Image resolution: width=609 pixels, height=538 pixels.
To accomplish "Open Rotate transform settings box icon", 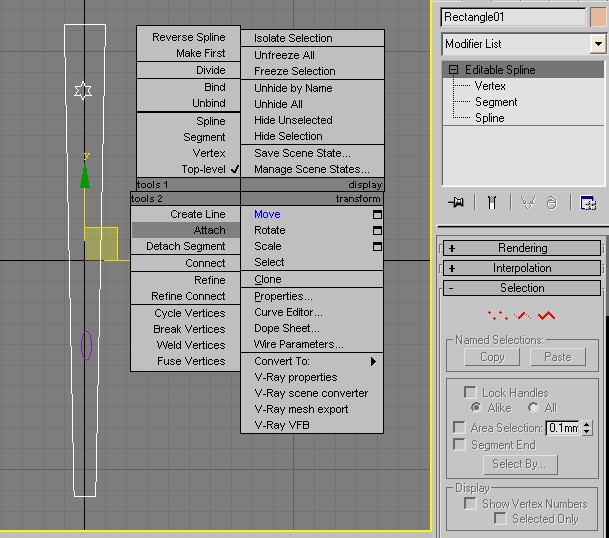I will pos(377,230).
